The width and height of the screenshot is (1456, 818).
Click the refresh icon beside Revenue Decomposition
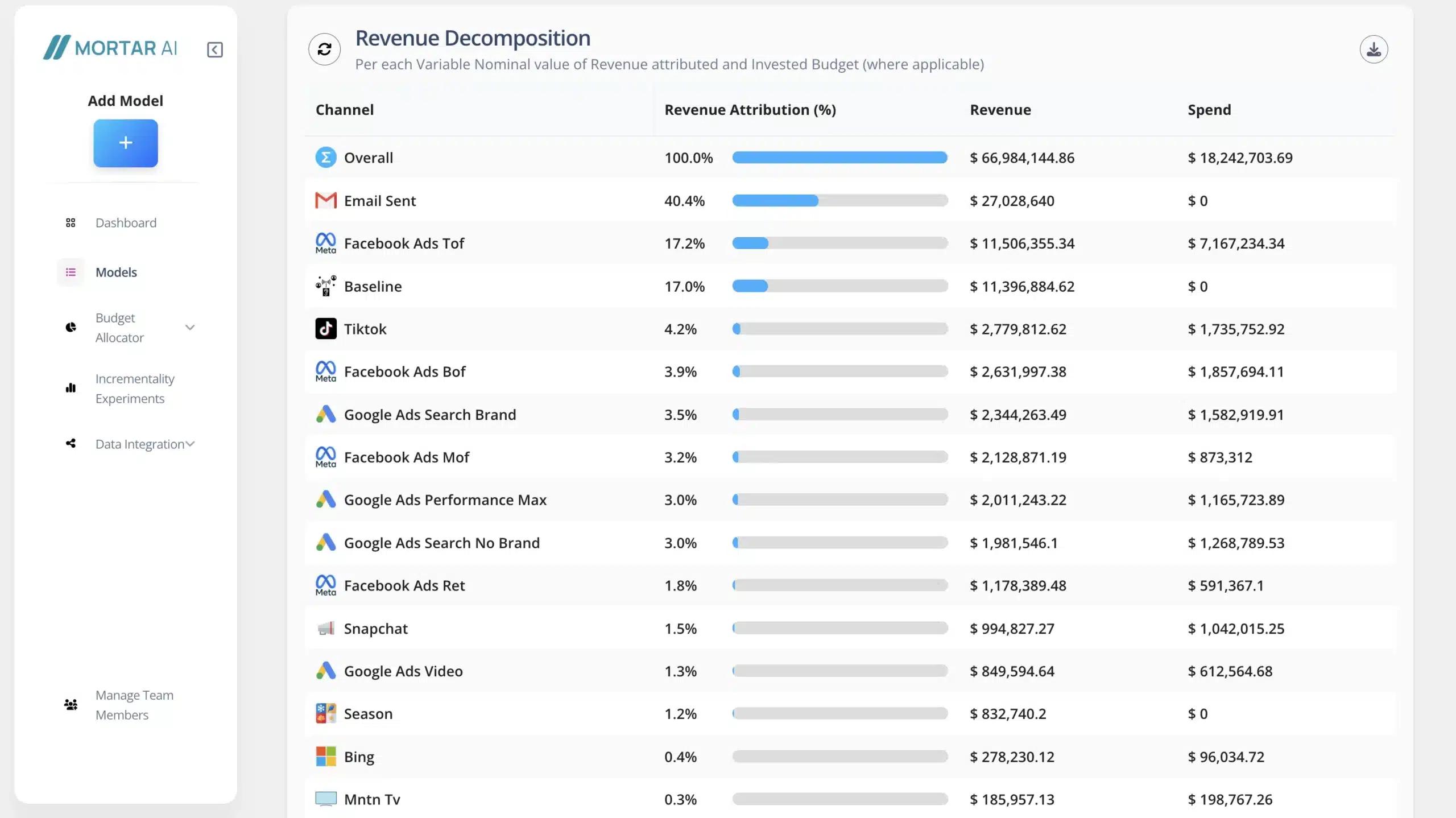(x=324, y=49)
